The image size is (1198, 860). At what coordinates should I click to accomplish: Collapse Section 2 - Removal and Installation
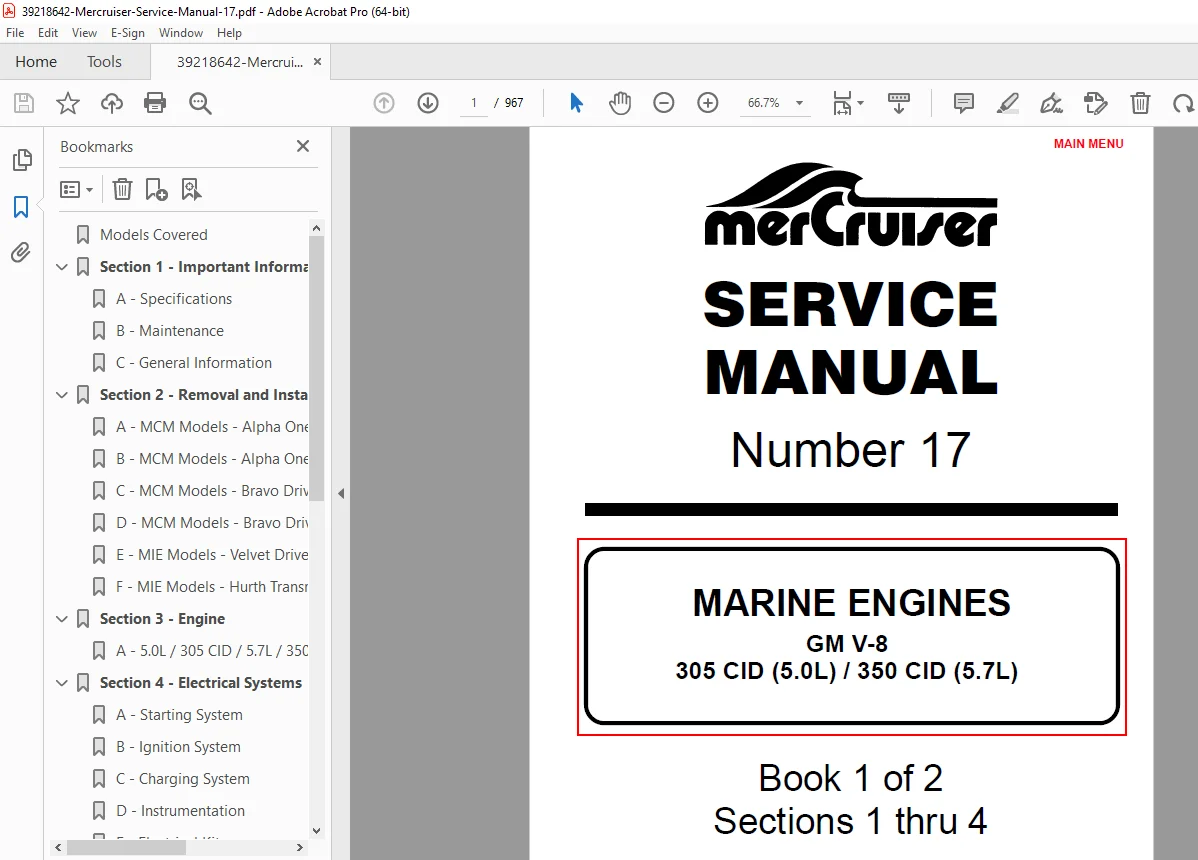[x=62, y=395]
